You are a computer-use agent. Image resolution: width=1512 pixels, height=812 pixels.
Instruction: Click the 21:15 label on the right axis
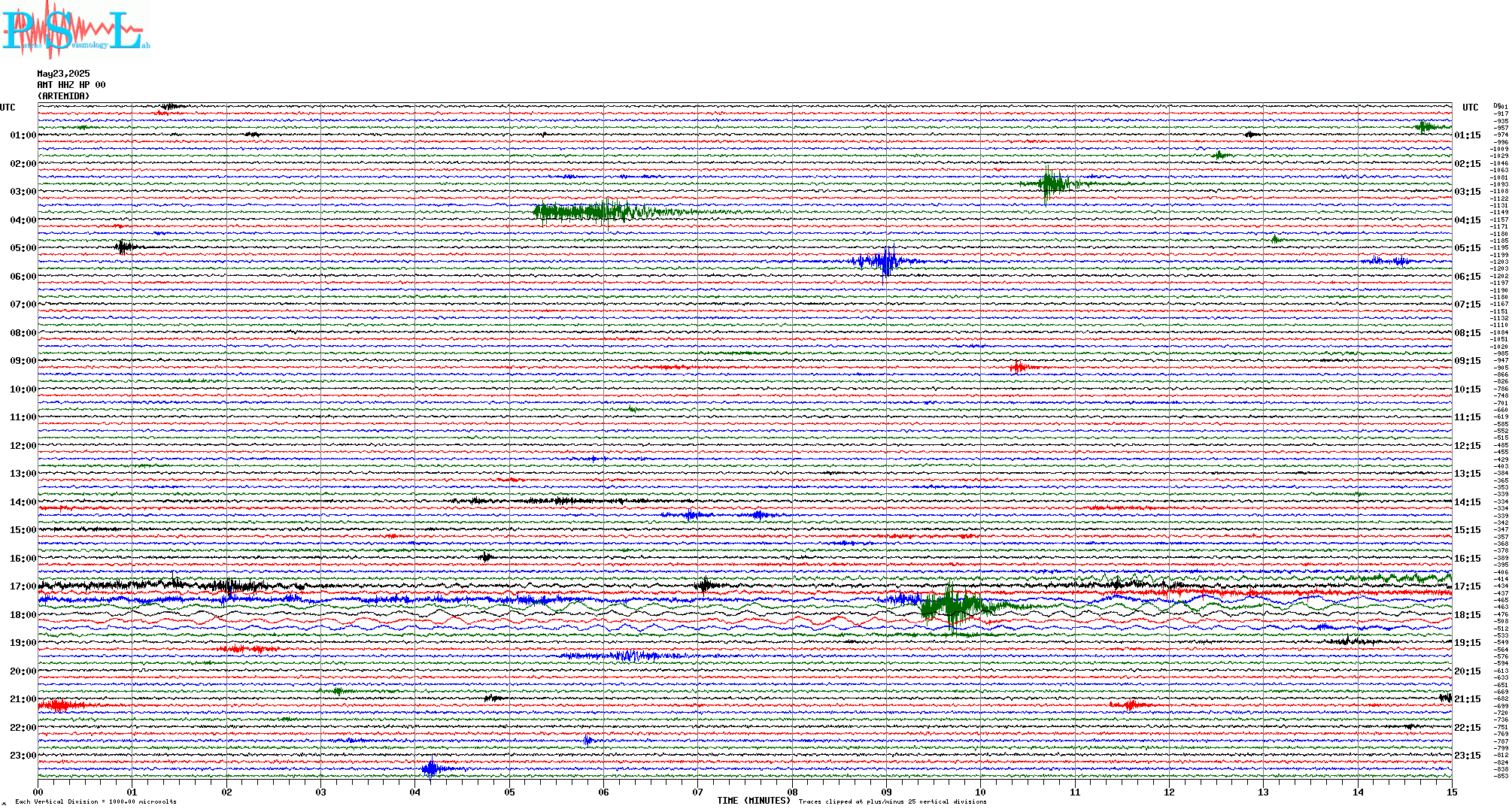click(x=1468, y=699)
